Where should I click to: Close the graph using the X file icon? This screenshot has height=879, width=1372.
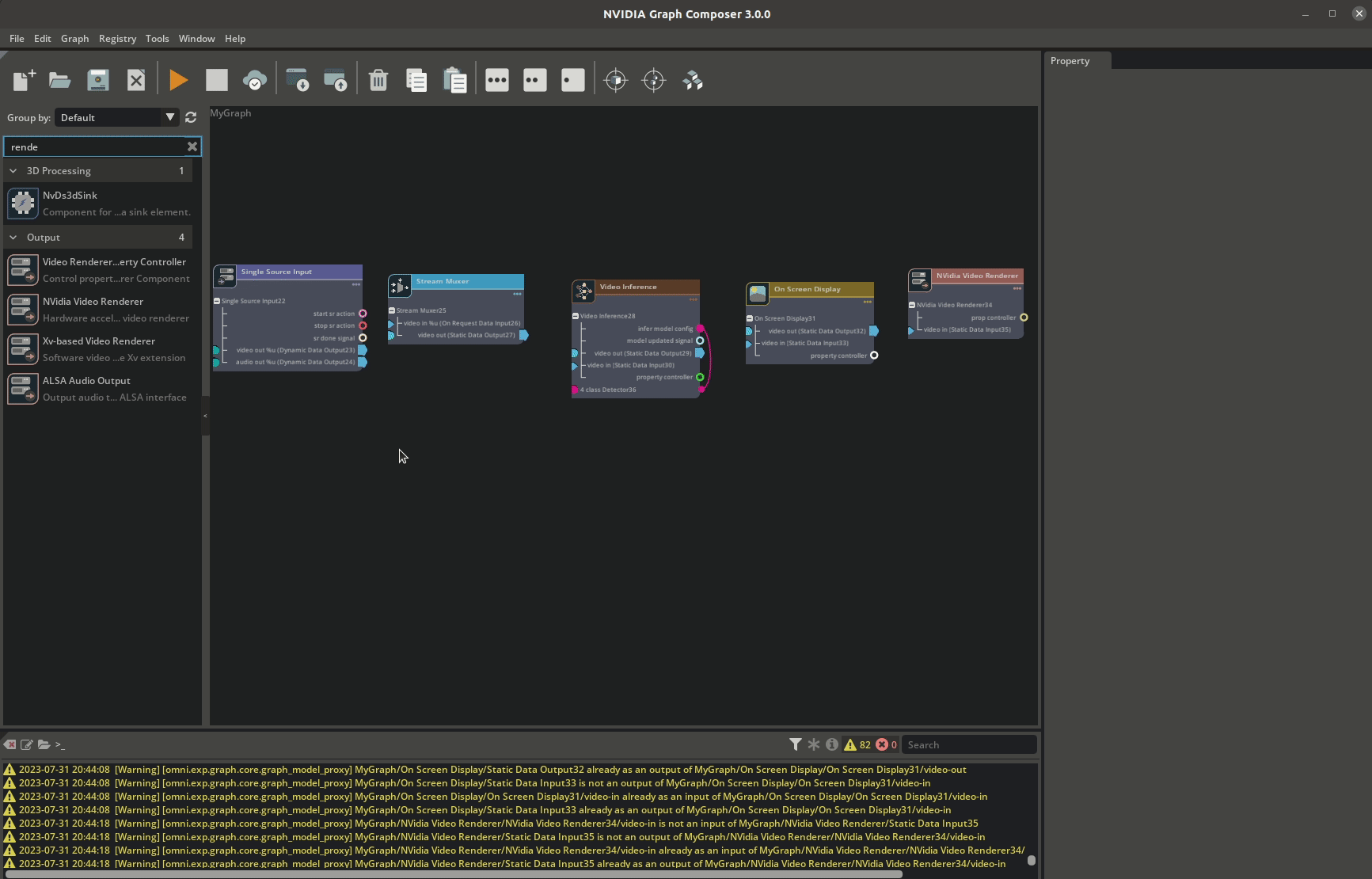coord(136,80)
